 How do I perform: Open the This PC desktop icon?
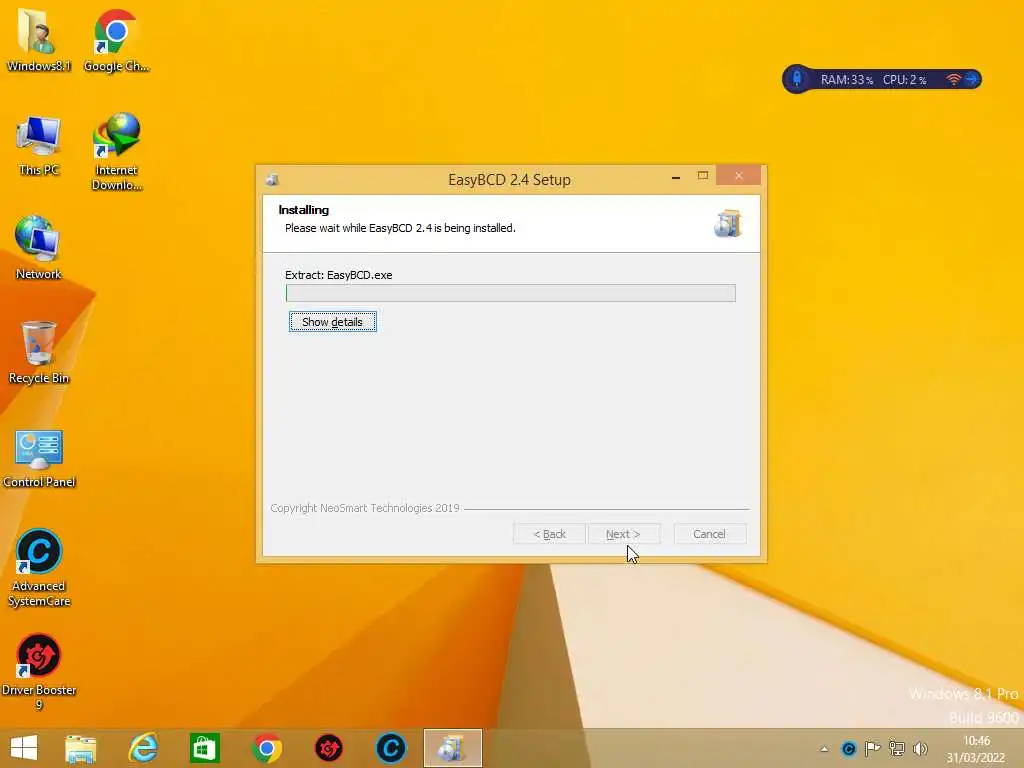point(38,145)
